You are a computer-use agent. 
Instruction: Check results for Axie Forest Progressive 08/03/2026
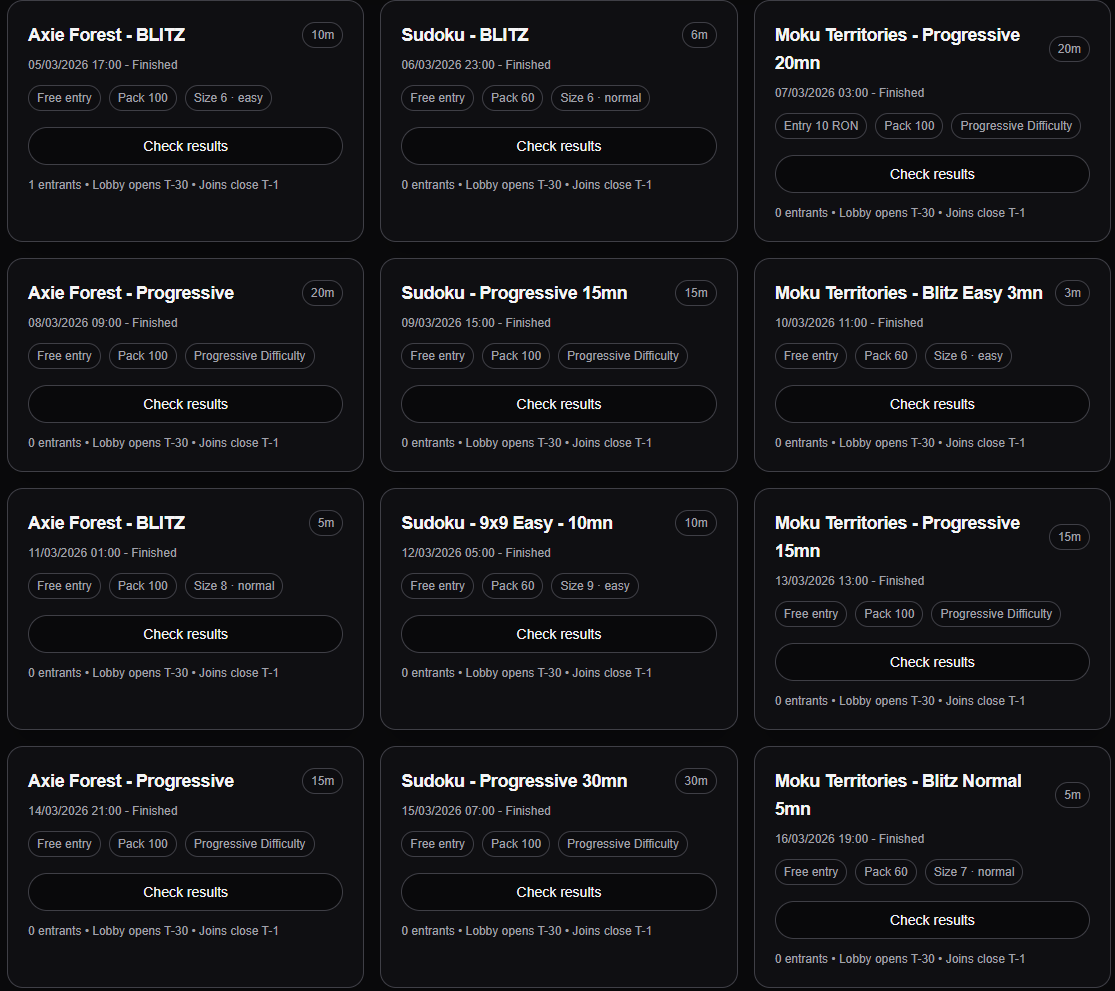tap(185, 405)
